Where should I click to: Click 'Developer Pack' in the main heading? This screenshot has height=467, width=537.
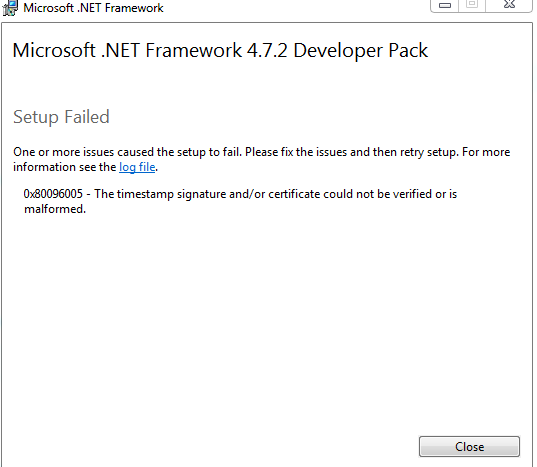[x=361, y=51]
